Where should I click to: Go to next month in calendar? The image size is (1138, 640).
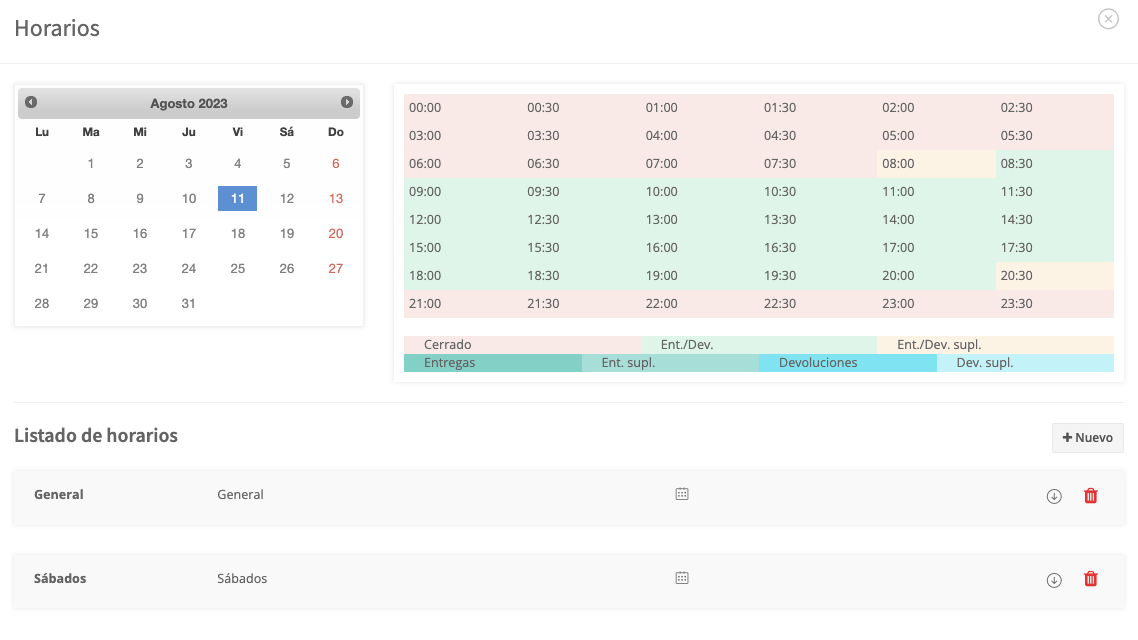coord(347,102)
